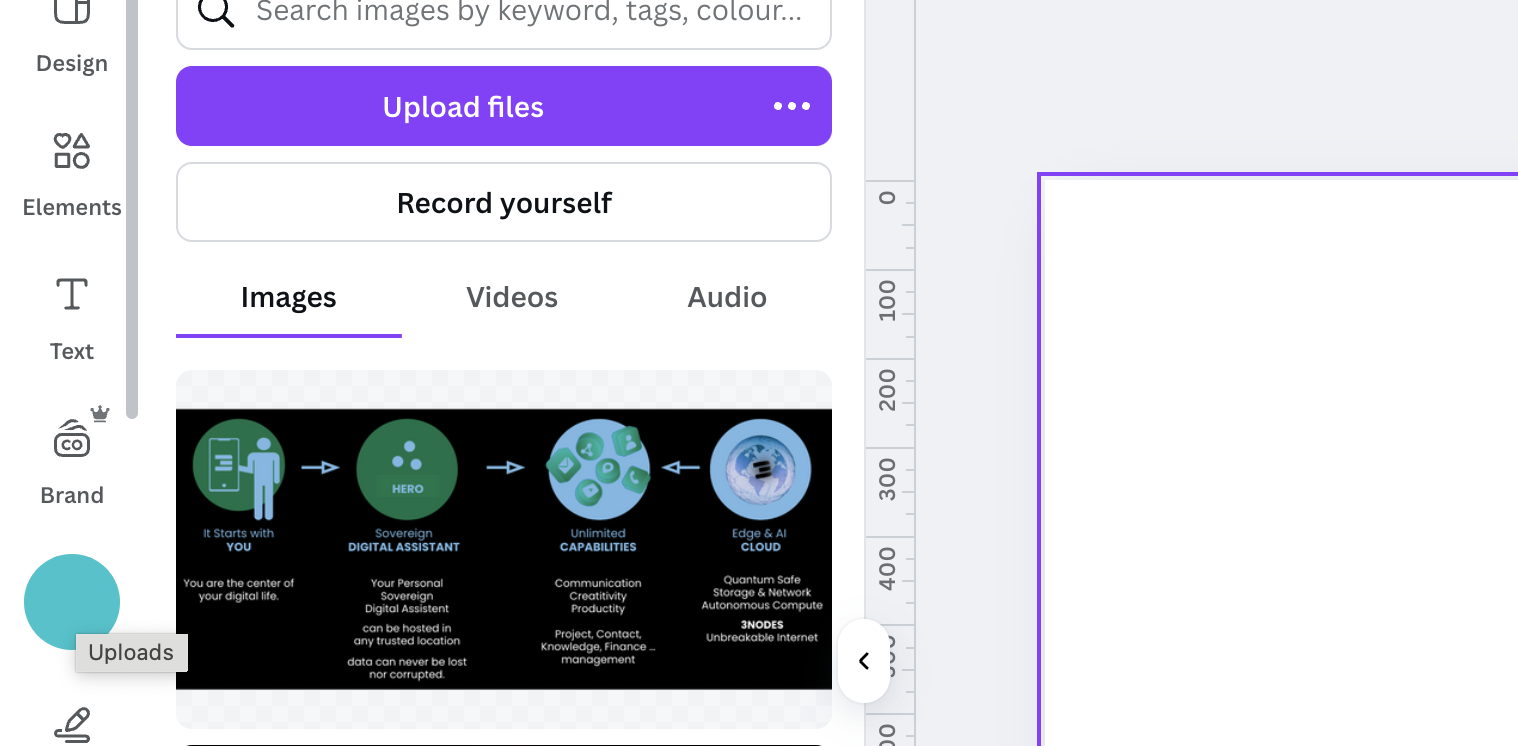
Task: Click the teal Uploads circle icon
Action: 71,602
